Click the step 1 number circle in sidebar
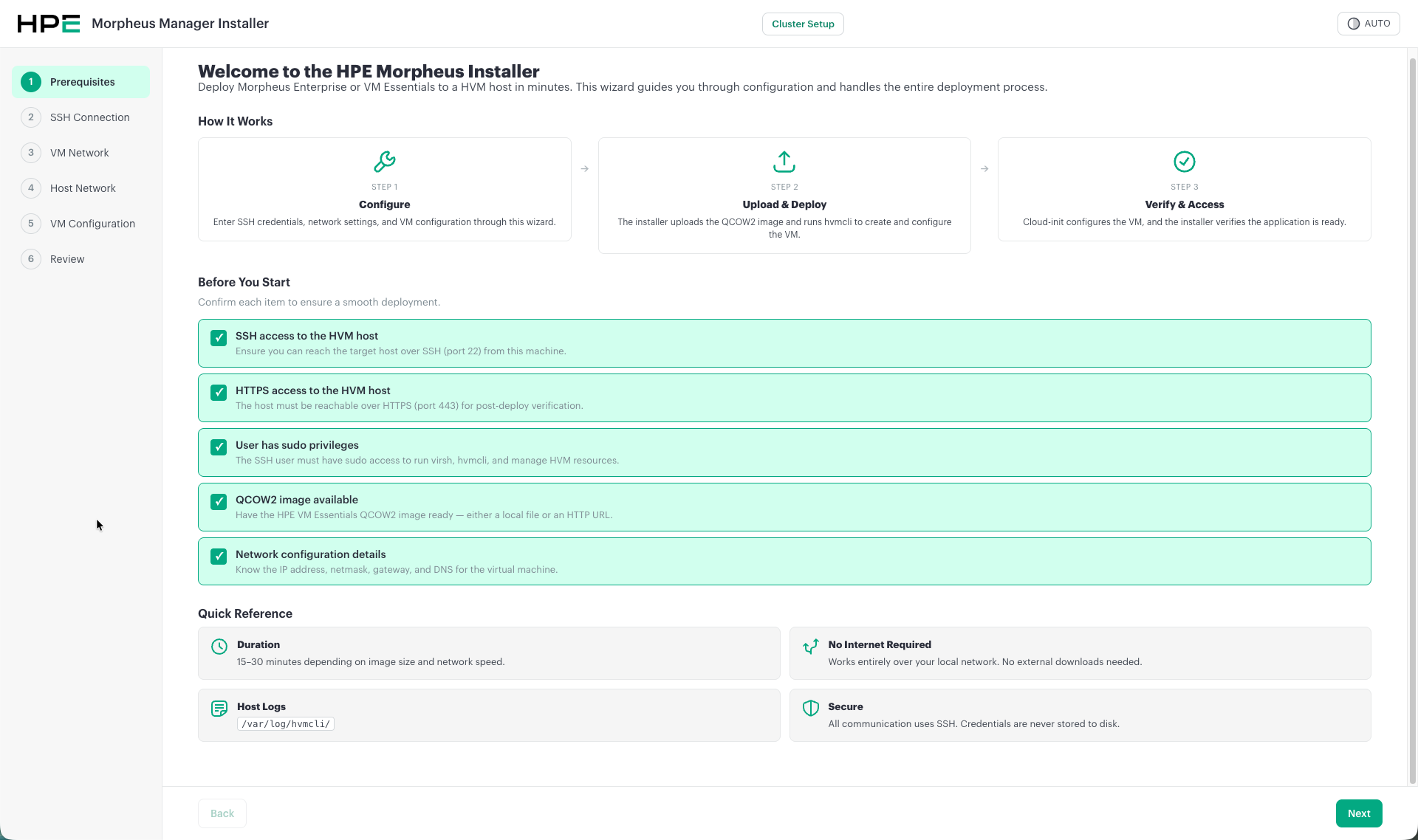Image resolution: width=1418 pixels, height=840 pixels. tap(31, 82)
